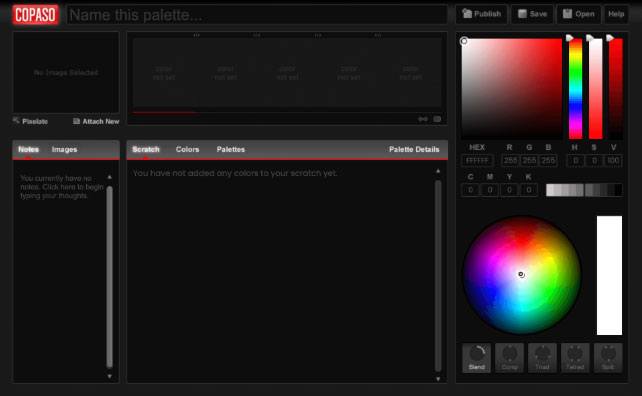Screen dimensions: 642x396
Task: Click the Notes panel scroll-down arrow
Action: coord(109,376)
